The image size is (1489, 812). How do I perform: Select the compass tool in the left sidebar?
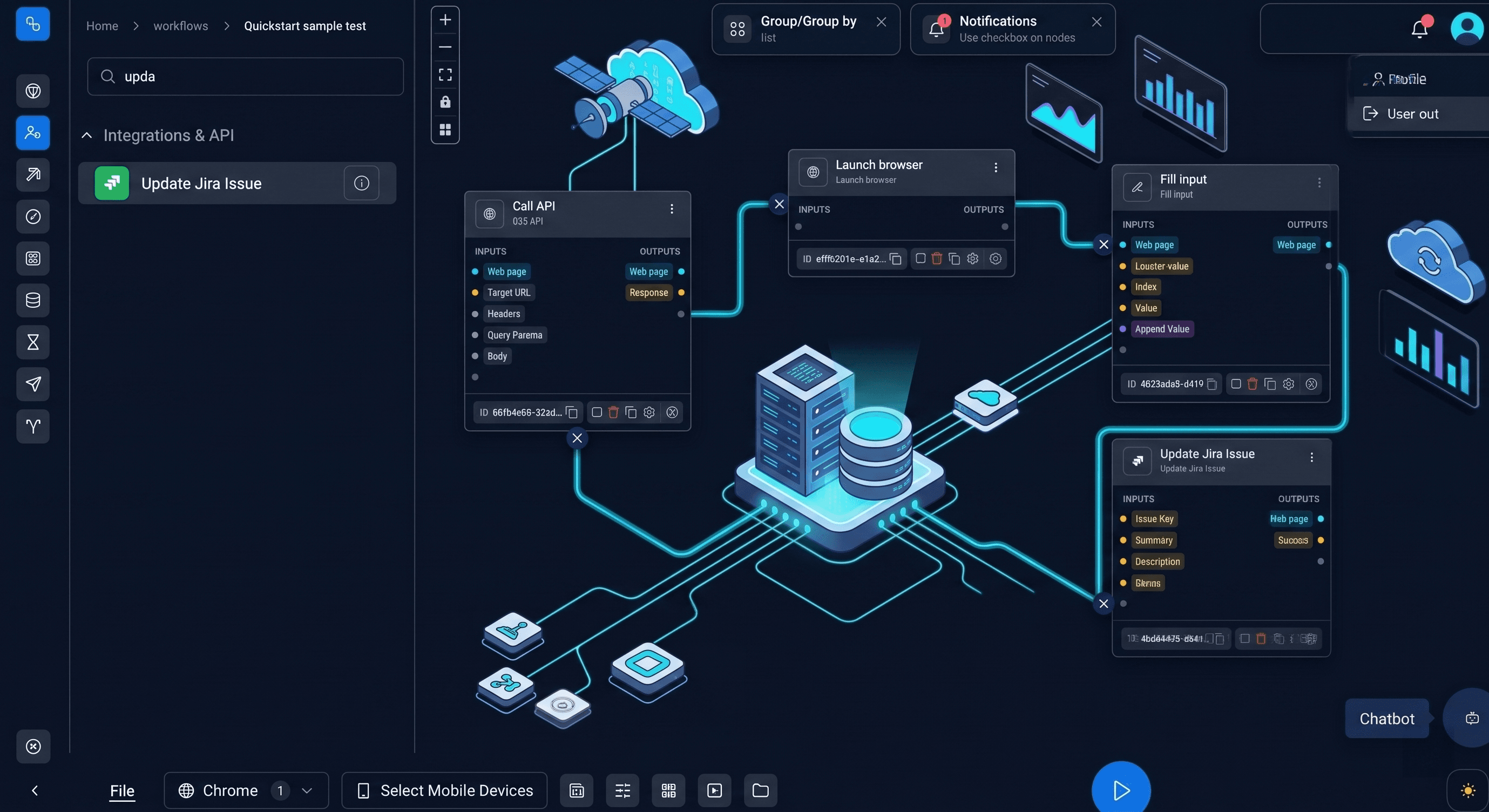point(32,216)
